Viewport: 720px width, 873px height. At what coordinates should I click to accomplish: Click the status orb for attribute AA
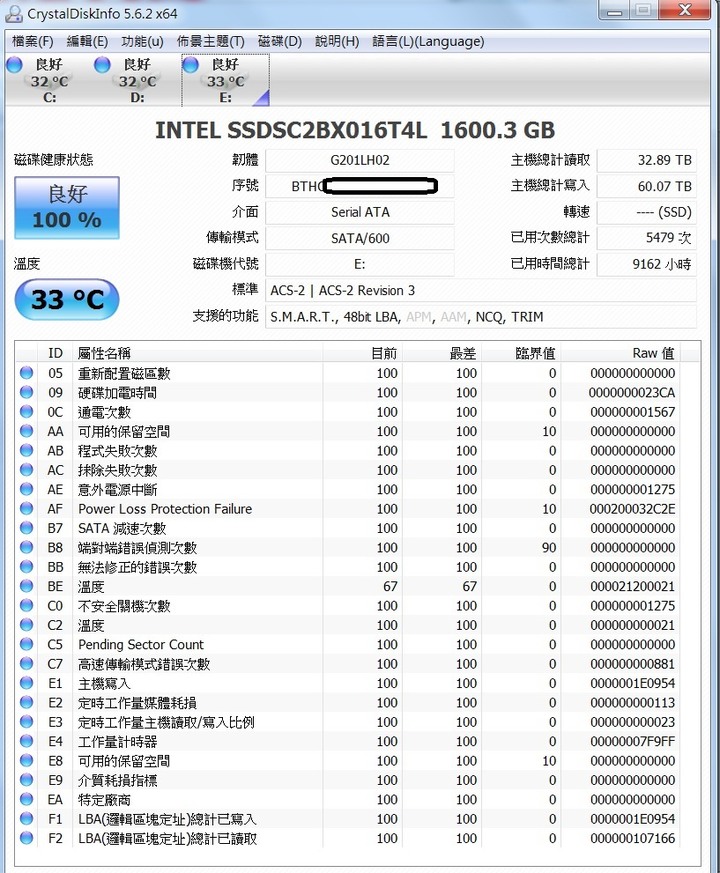coord(26,431)
